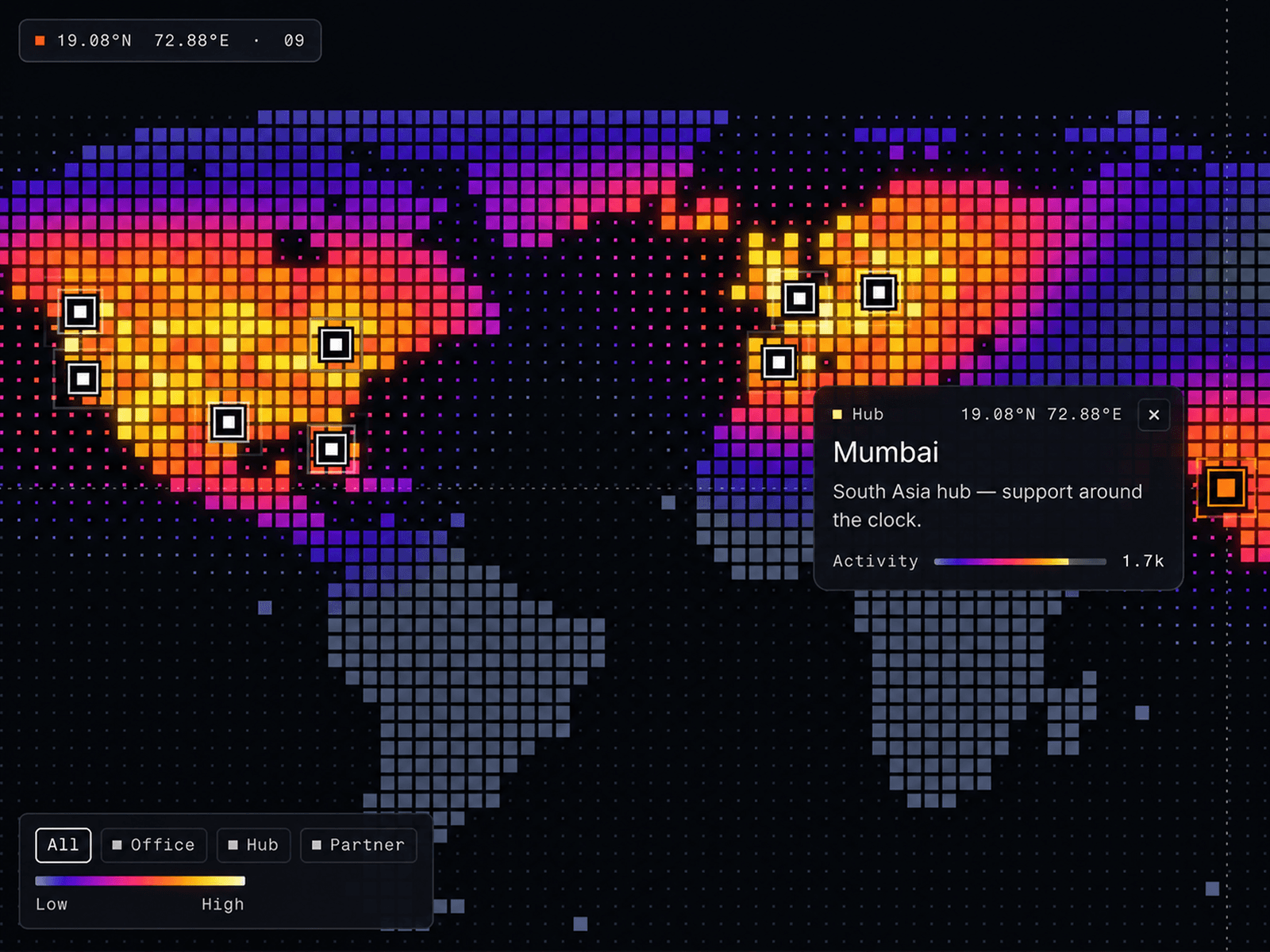Click the Hub type label in card
Viewport: 1270px width, 952px height.
coord(868,414)
